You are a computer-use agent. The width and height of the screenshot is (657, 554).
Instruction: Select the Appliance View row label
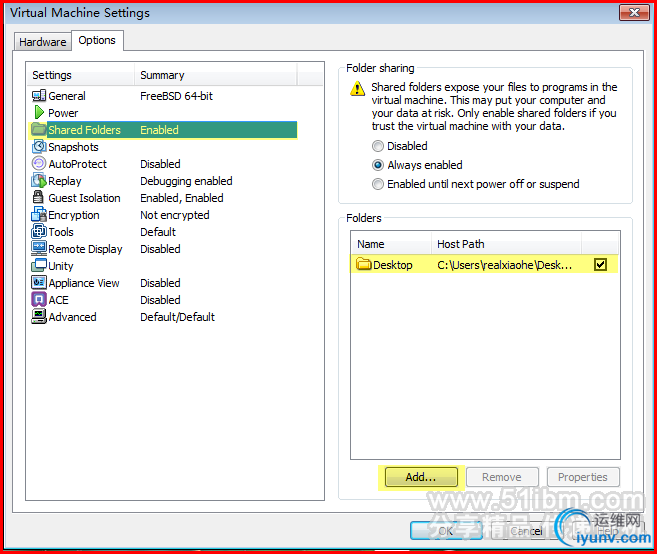tap(84, 283)
